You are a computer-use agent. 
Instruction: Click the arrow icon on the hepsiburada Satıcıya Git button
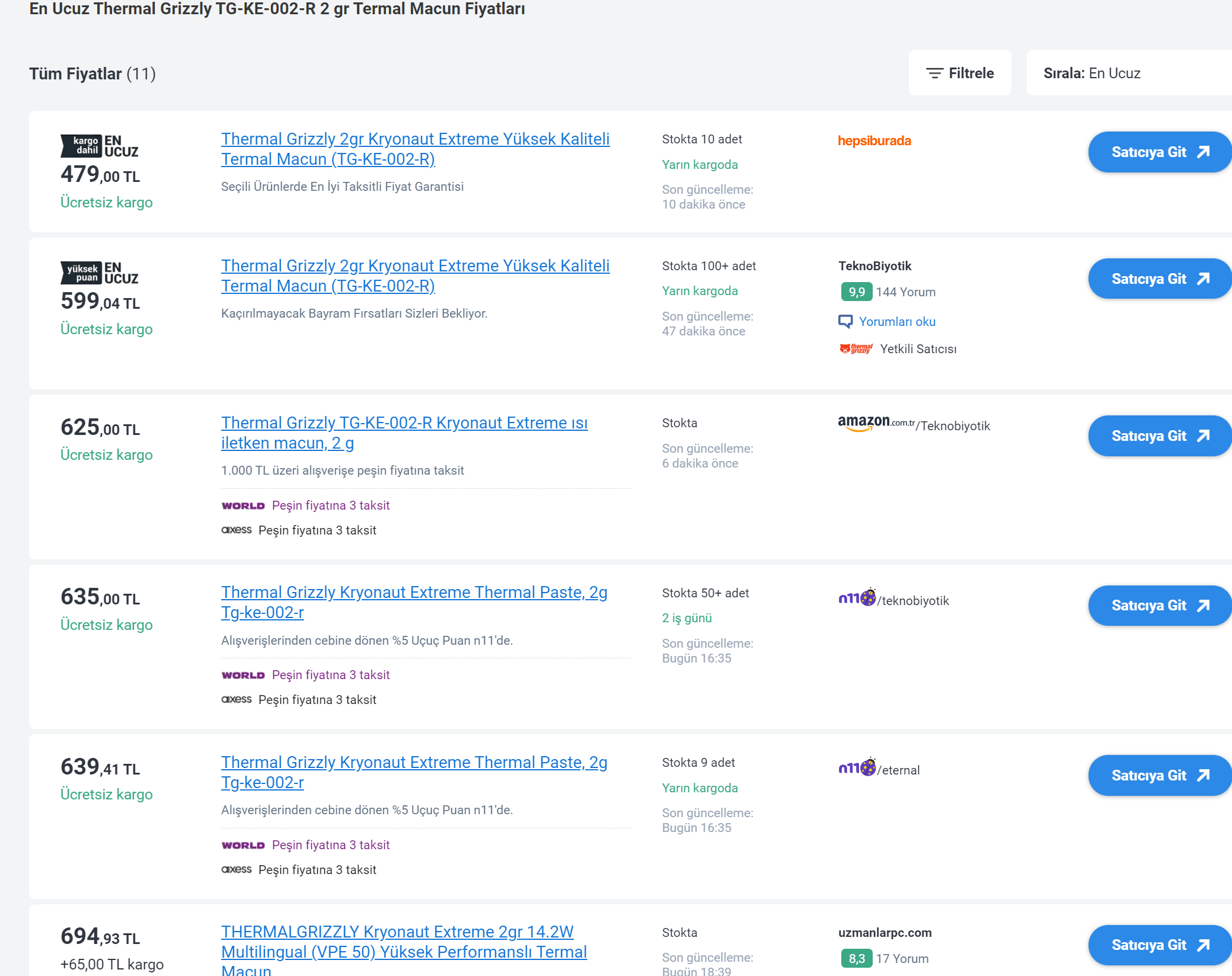click(x=1202, y=152)
